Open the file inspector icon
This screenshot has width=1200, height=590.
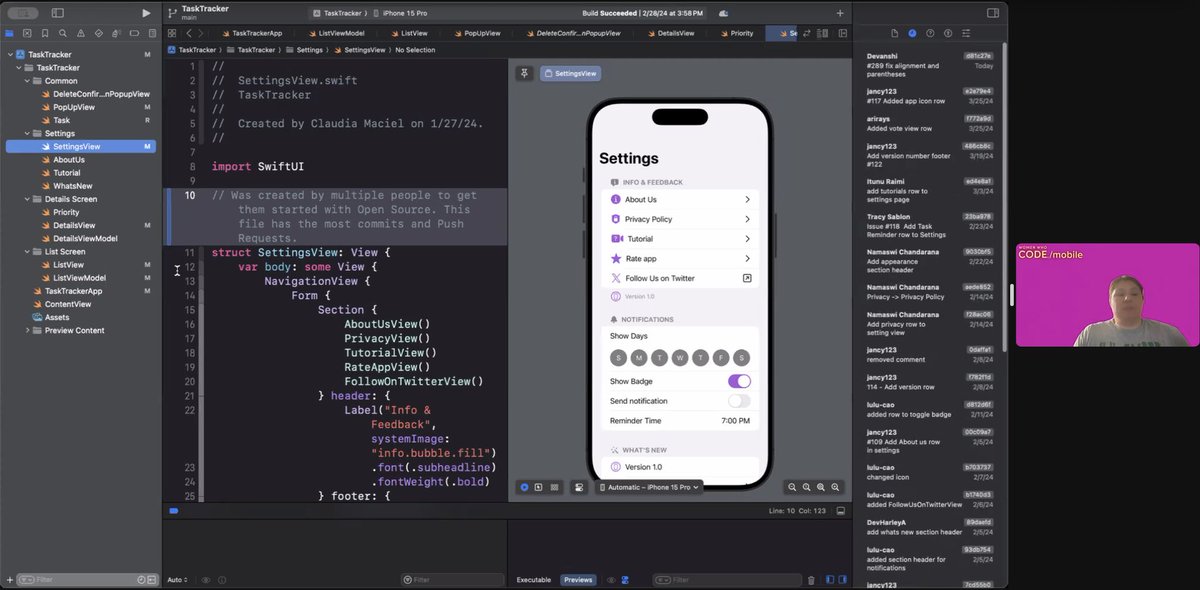(895, 33)
